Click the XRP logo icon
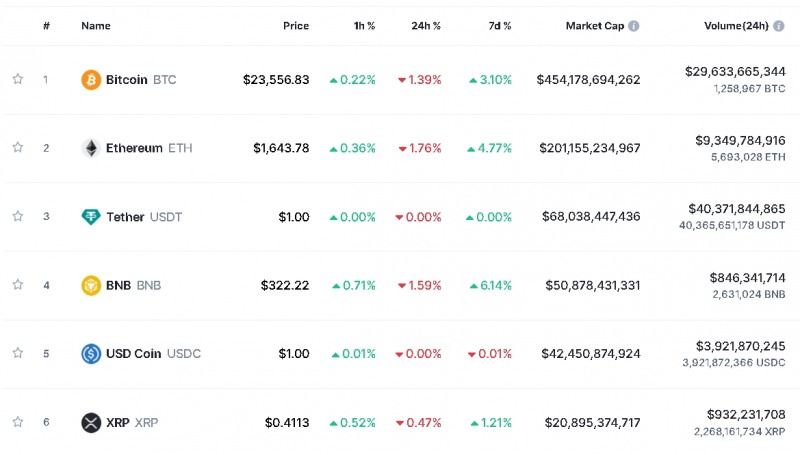The width and height of the screenshot is (800, 455). coord(91,422)
